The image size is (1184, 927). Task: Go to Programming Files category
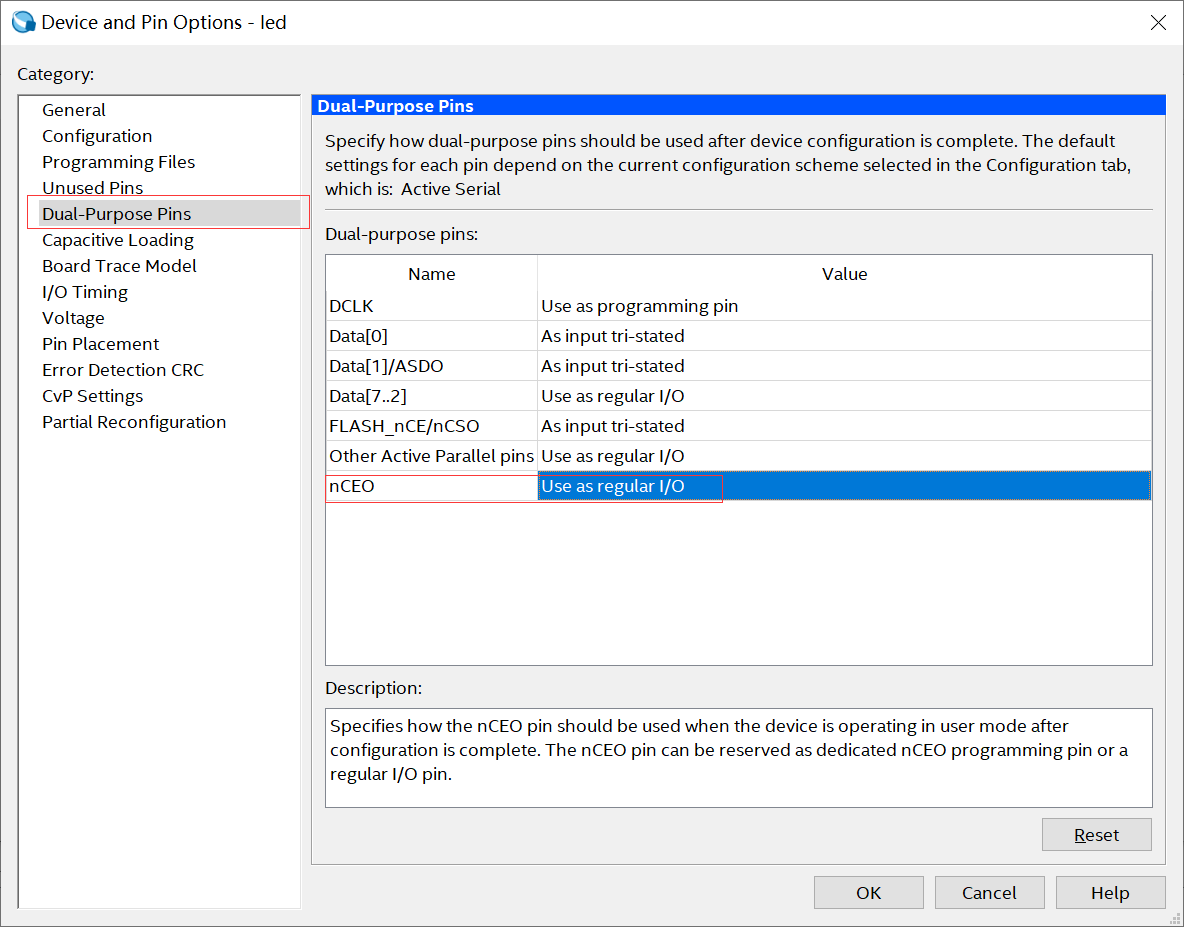coord(118,162)
